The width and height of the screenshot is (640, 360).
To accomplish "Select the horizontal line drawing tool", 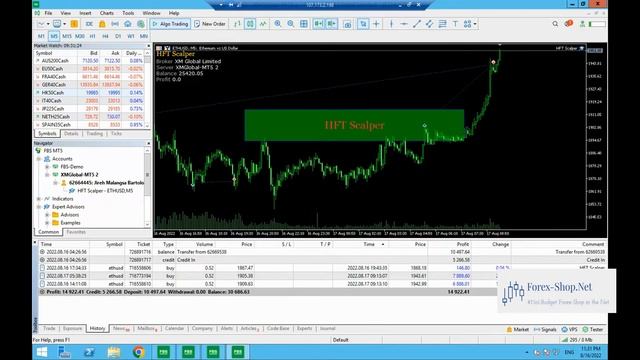I will tap(404, 24).
